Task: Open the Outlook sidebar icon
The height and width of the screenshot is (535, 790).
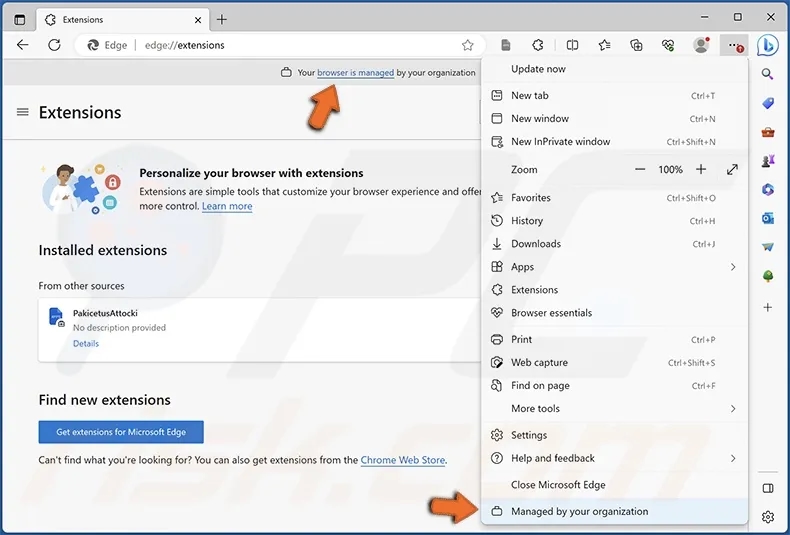Action: (x=768, y=218)
